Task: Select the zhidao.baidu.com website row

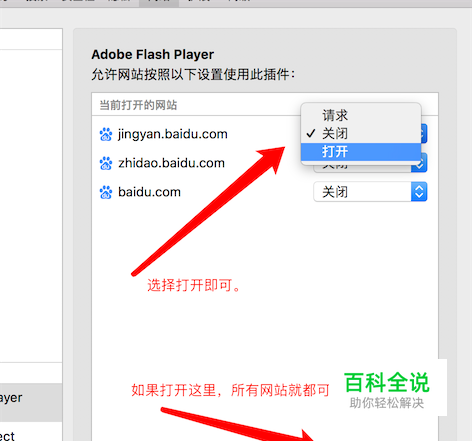Action: (265, 163)
